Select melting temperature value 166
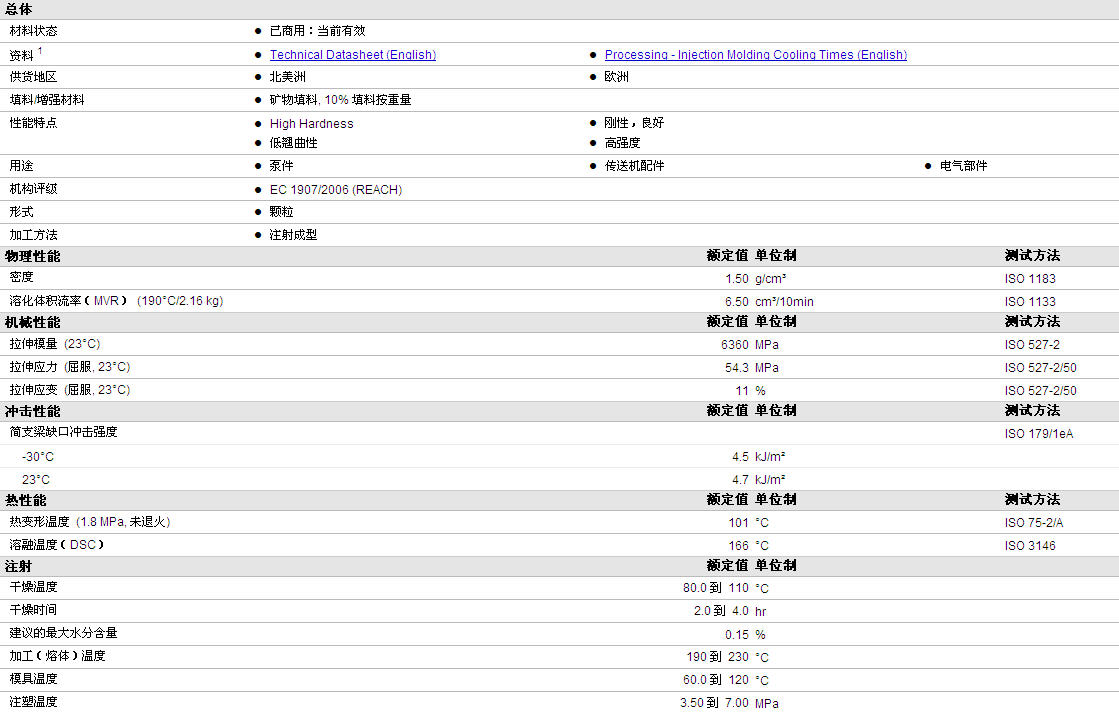 [738, 546]
